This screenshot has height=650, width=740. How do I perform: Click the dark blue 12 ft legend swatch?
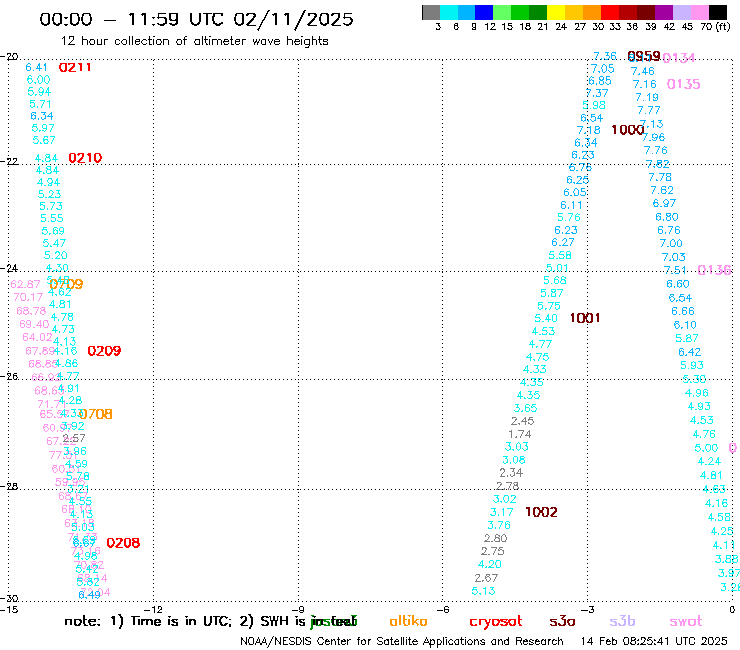point(484,12)
